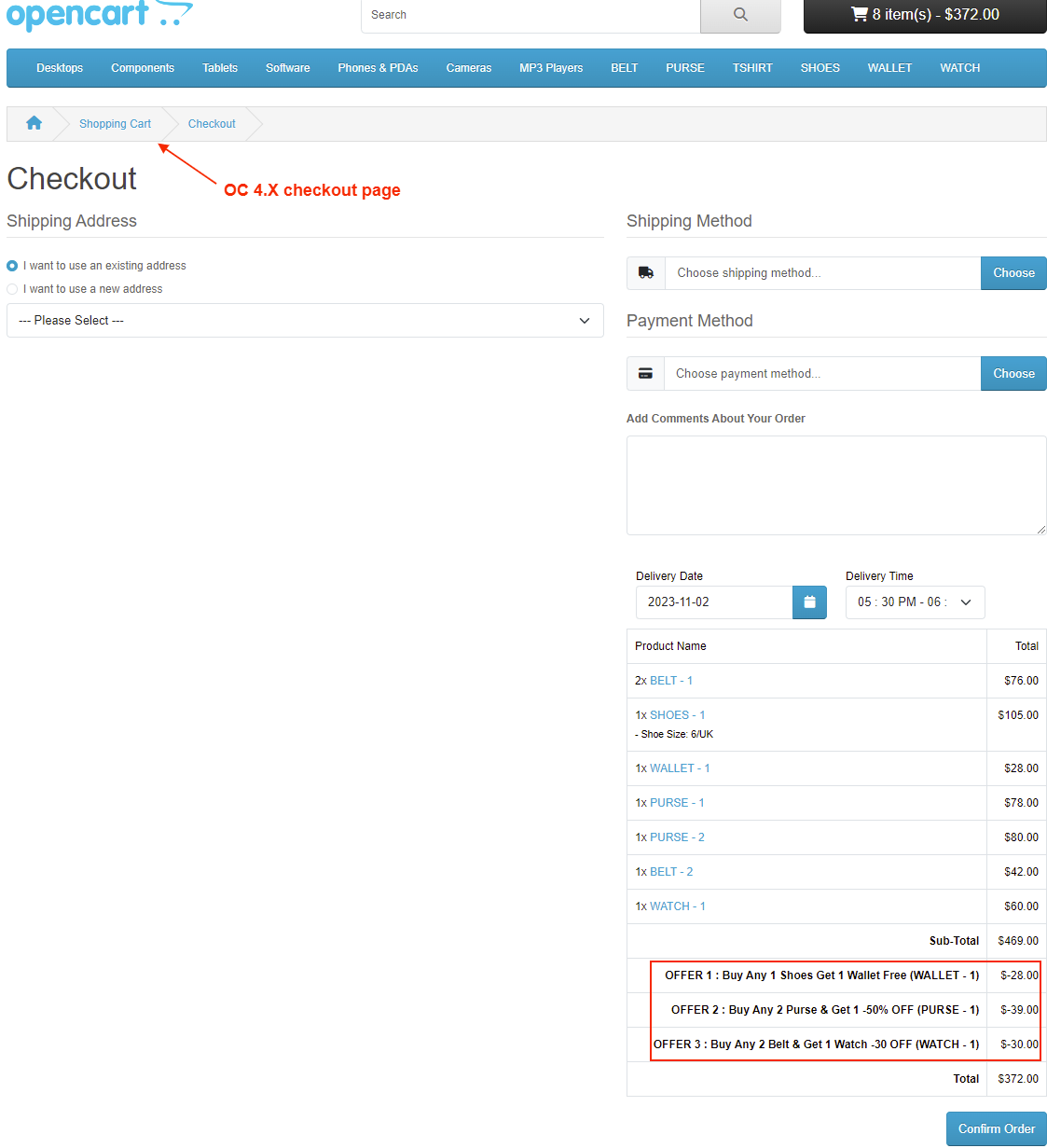Open the cart button showing 8 item(s)

pyautogui.click(x=924, y=15)
